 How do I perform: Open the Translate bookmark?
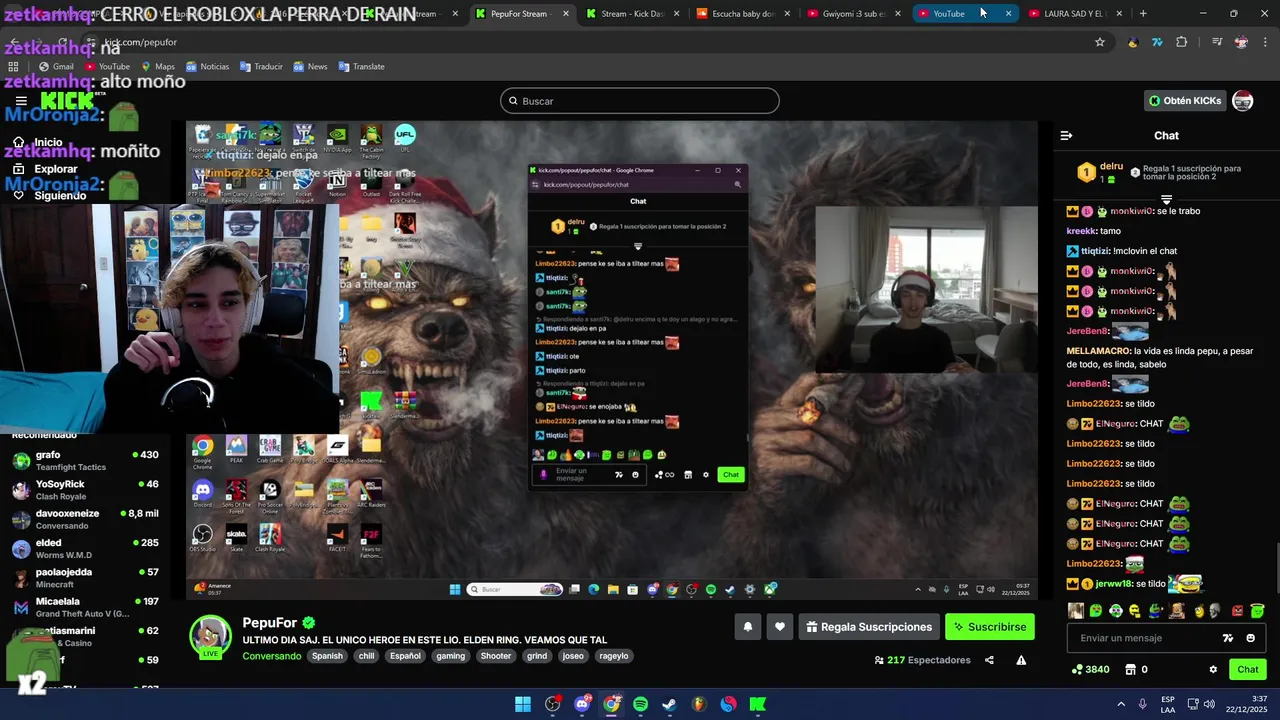(361, 67)
